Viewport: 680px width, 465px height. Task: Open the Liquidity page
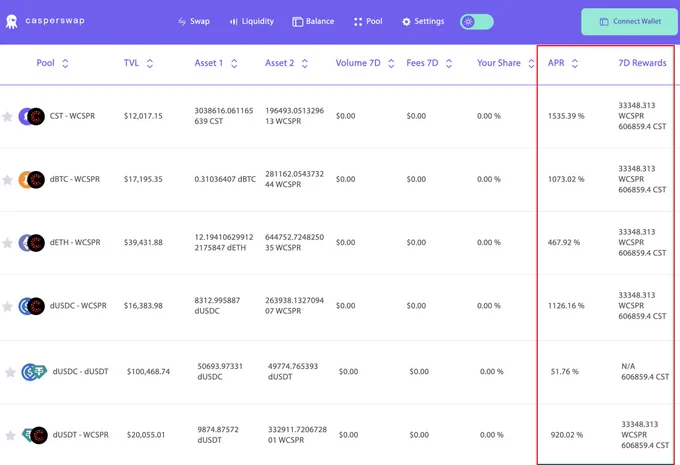click(x=252, y=21)
